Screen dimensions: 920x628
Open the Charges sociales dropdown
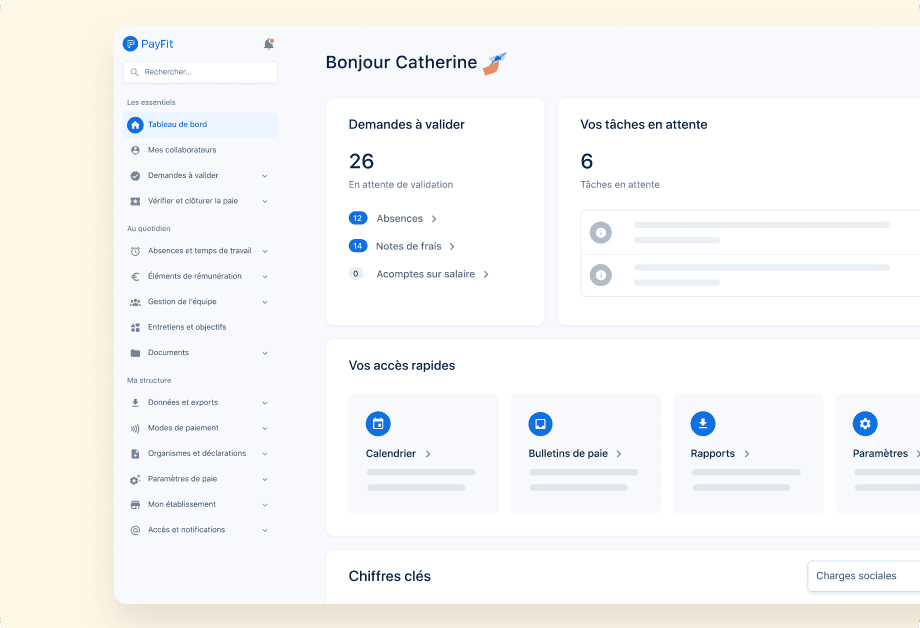[x=864, y=576]
